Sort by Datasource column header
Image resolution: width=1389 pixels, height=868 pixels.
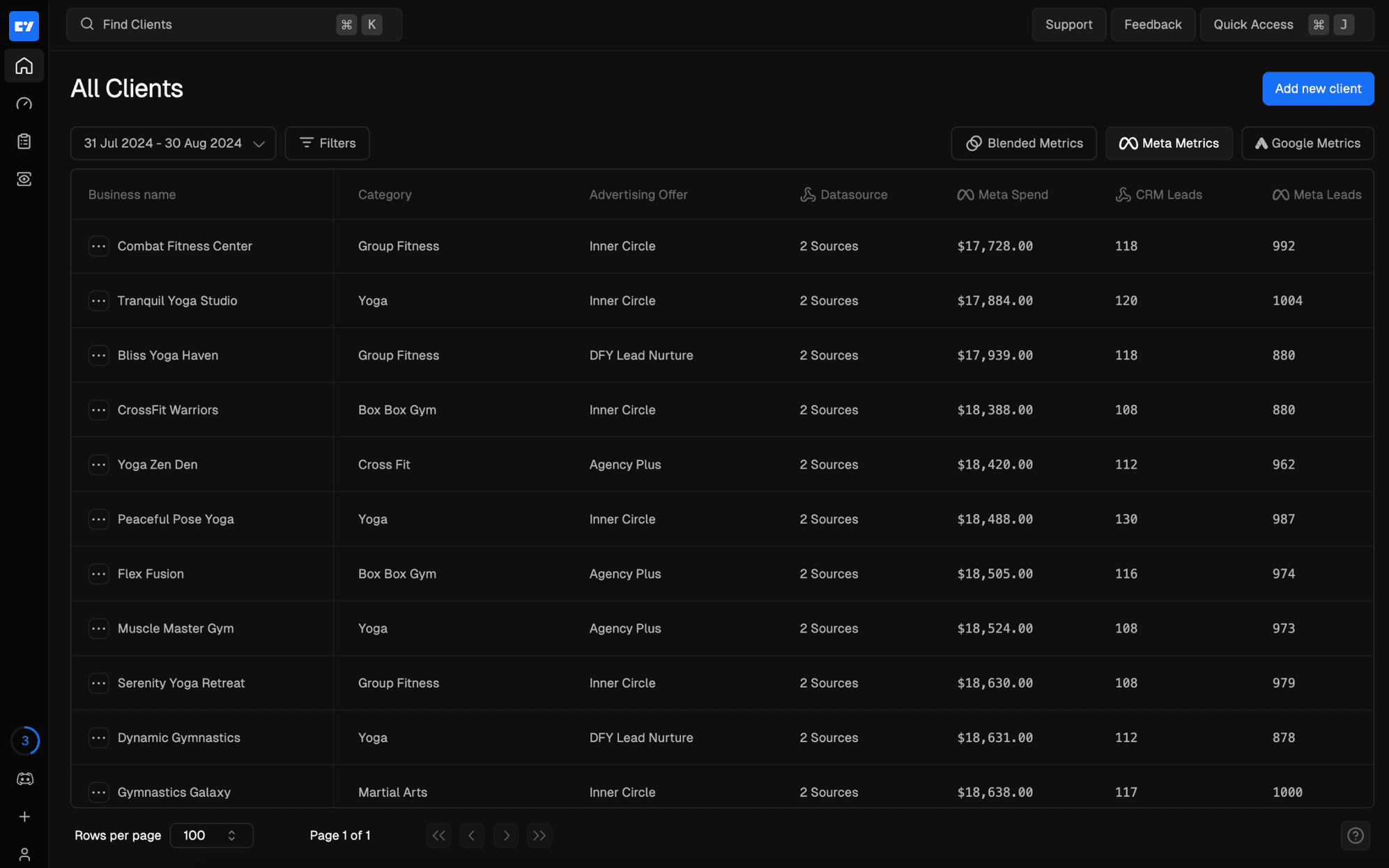tap(843, 195)
